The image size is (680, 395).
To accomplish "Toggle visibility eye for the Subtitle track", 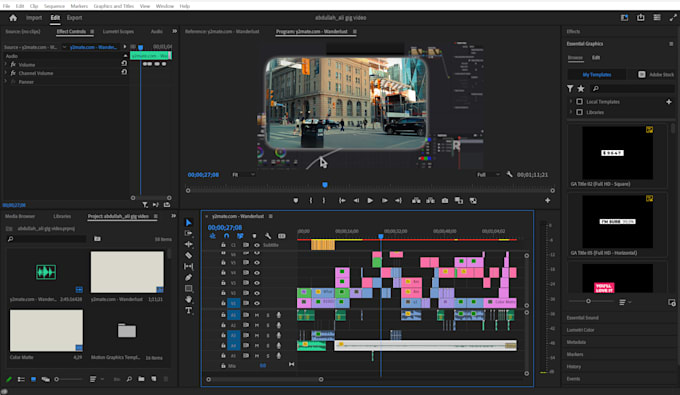I will pyautogui.click(x=257, y=245).
